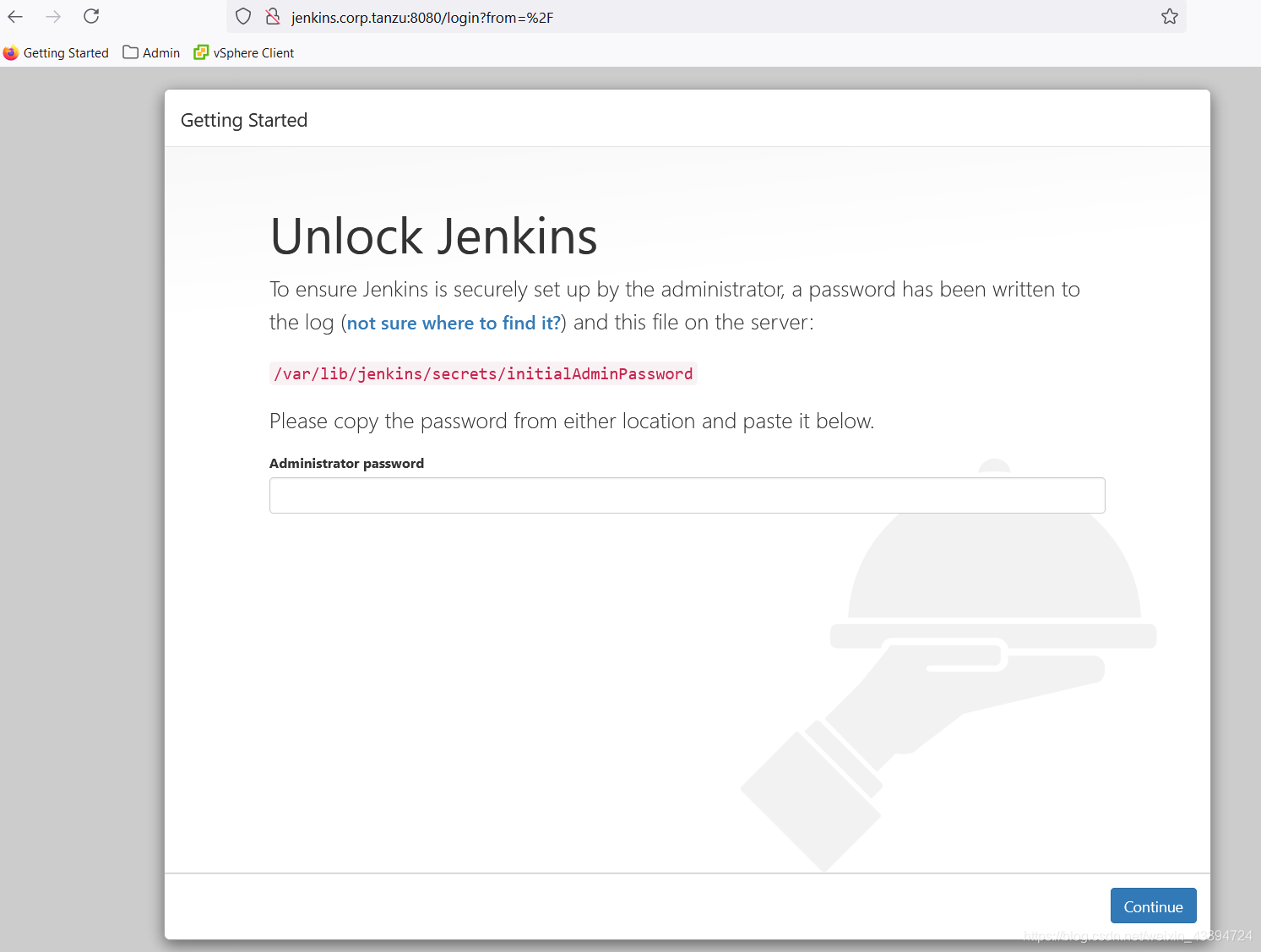Click 'Please copy the password' instruction text

click(x=572, y=421)
